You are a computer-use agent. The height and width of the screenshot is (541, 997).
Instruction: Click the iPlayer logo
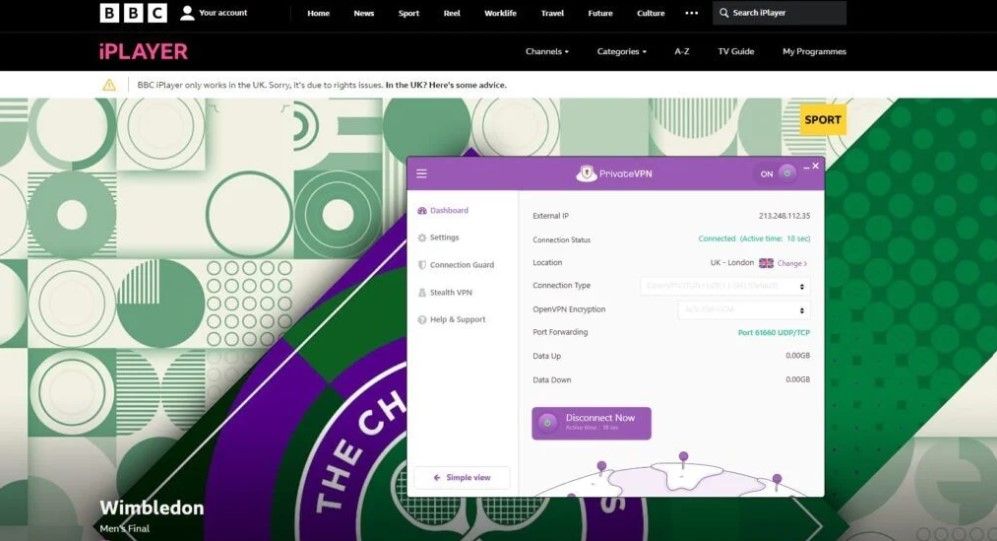(144, 51)
